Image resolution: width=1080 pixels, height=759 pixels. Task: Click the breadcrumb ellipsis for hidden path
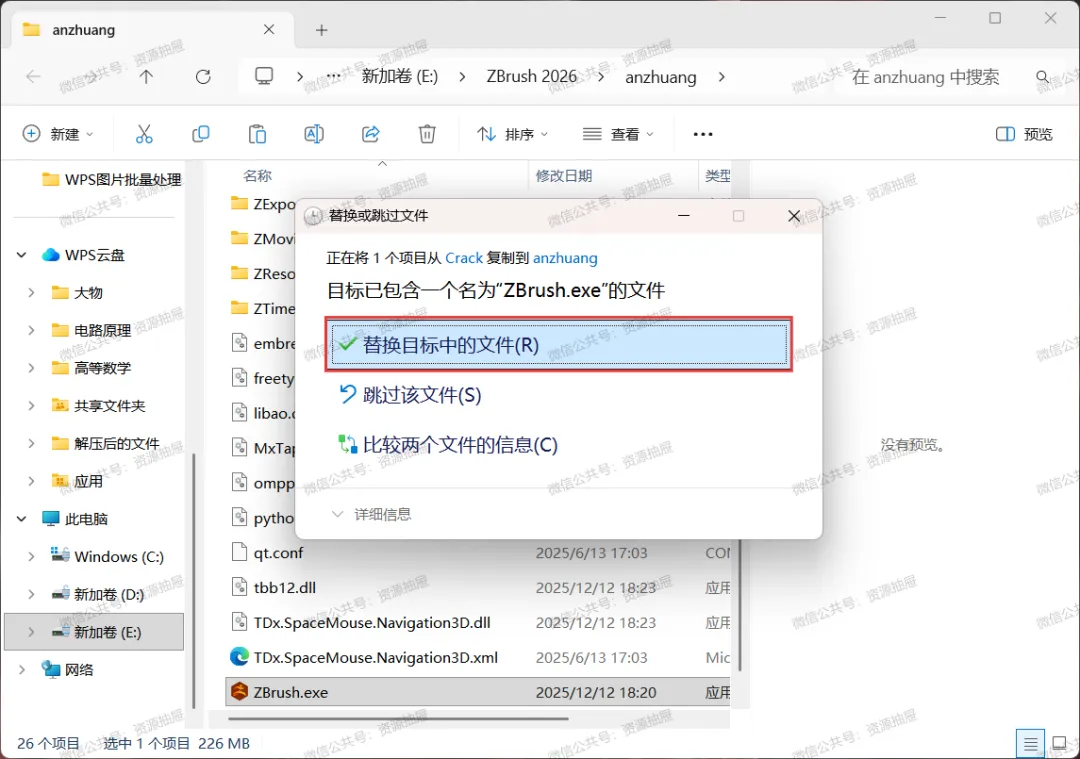click(333, 76)
